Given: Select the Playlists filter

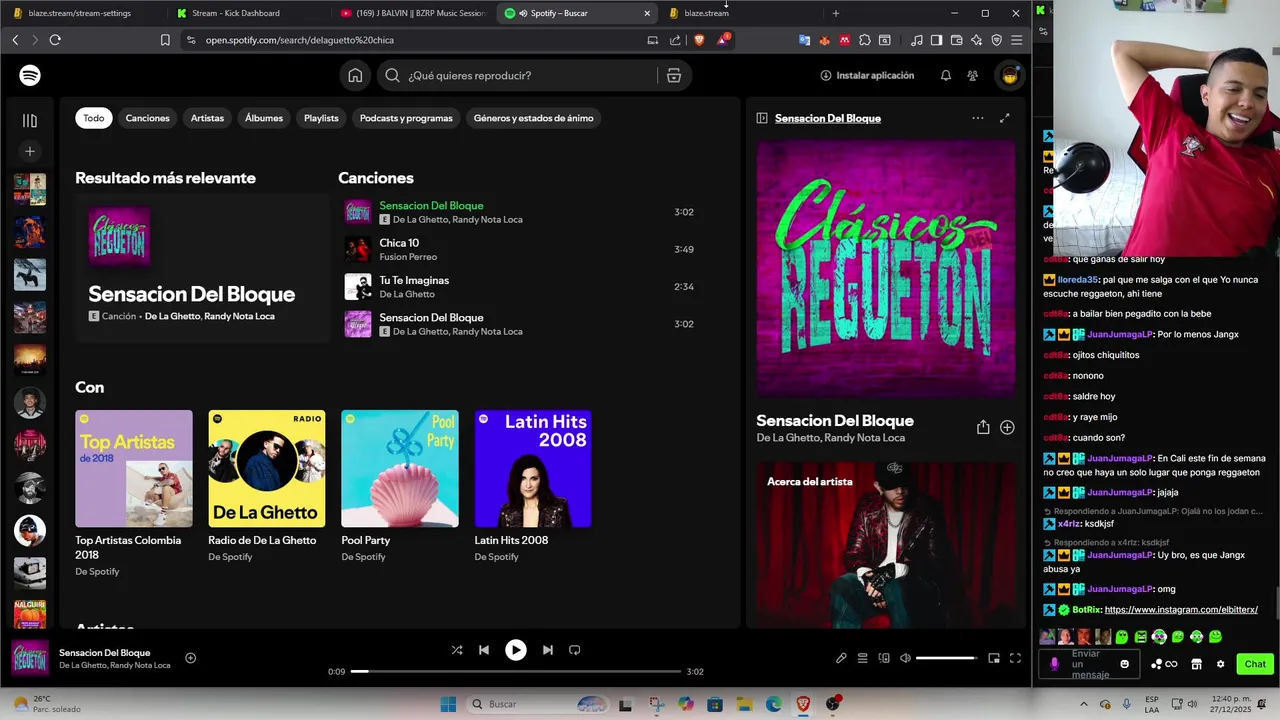Looking at the screenshot, I should (321, 118).
